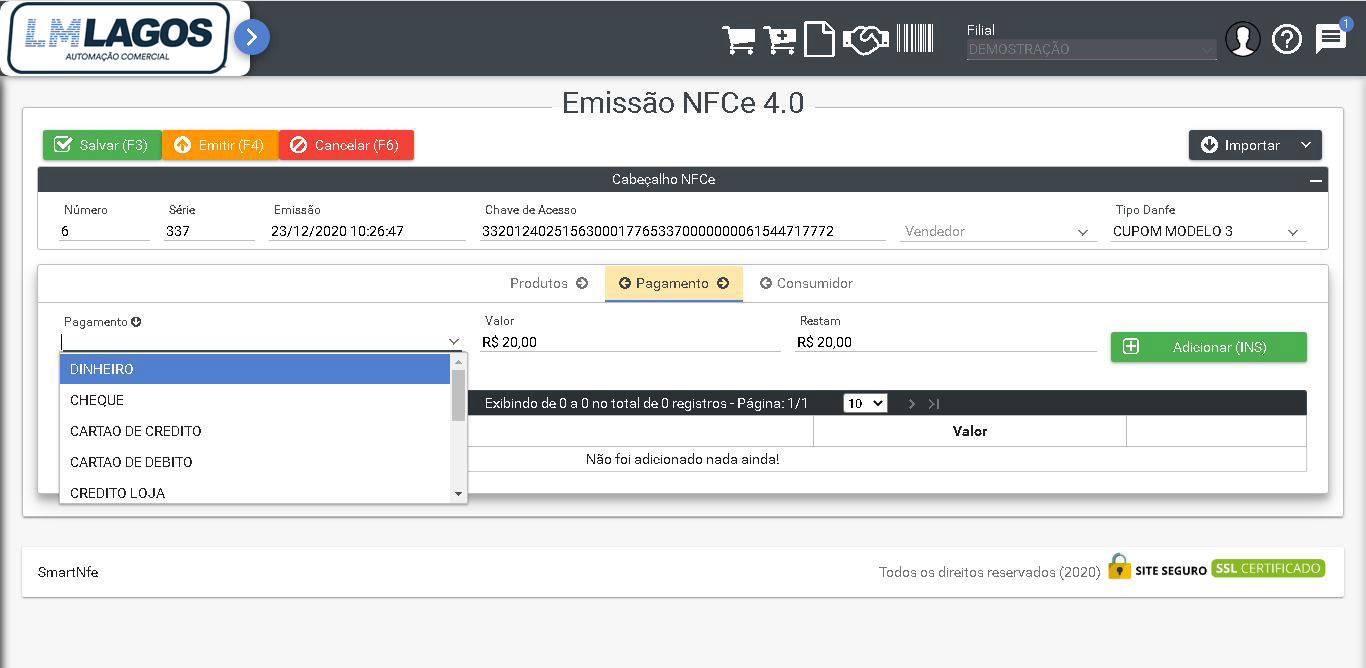The width and height of the screenshot is (1366, 668).
Task: Collapse the Cabeçalho NFCe panel
Action: coord(1316,180)
